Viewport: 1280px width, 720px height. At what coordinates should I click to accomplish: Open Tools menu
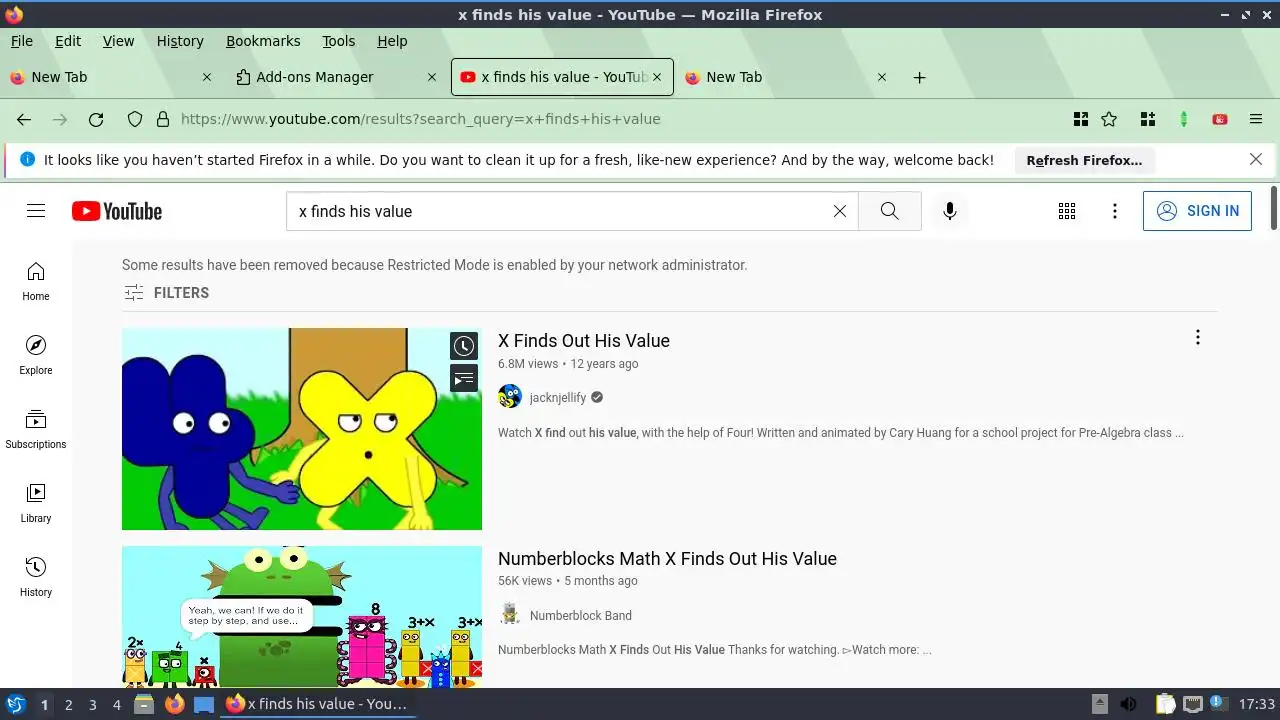[339, 41]
